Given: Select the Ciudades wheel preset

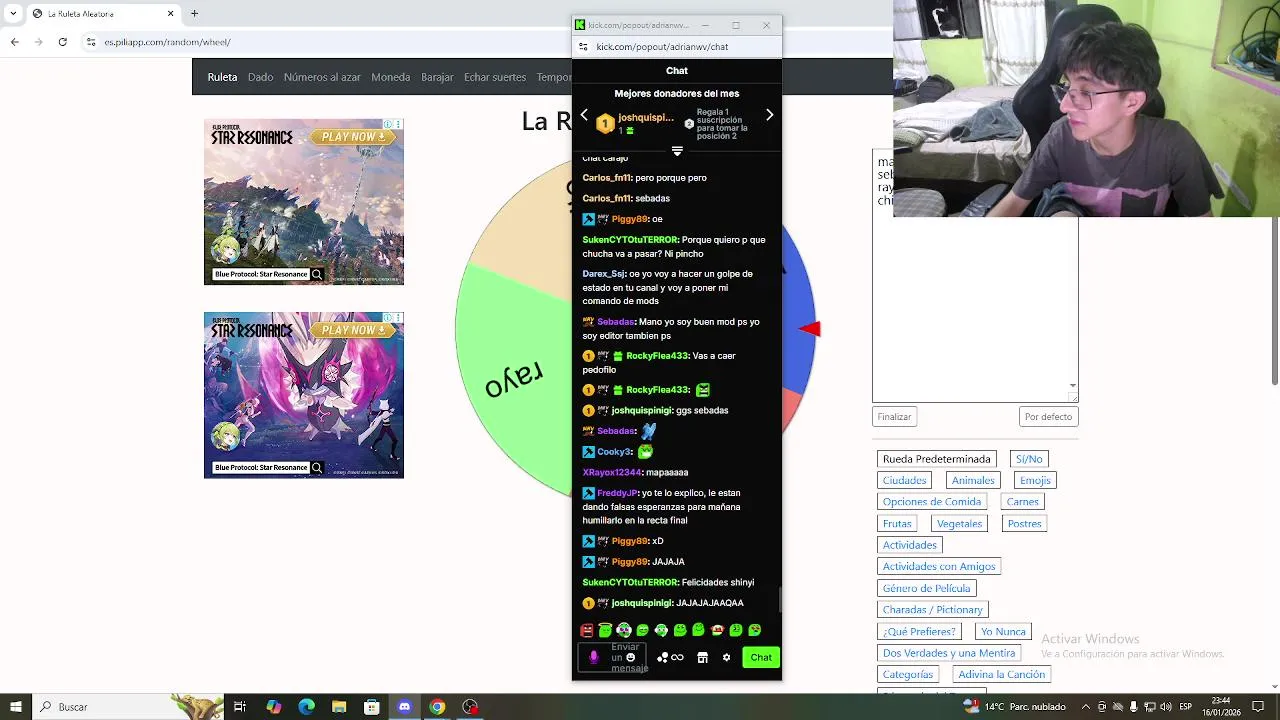Looking at the screenshot, I should pyautogui.click(x=904, y=481).
